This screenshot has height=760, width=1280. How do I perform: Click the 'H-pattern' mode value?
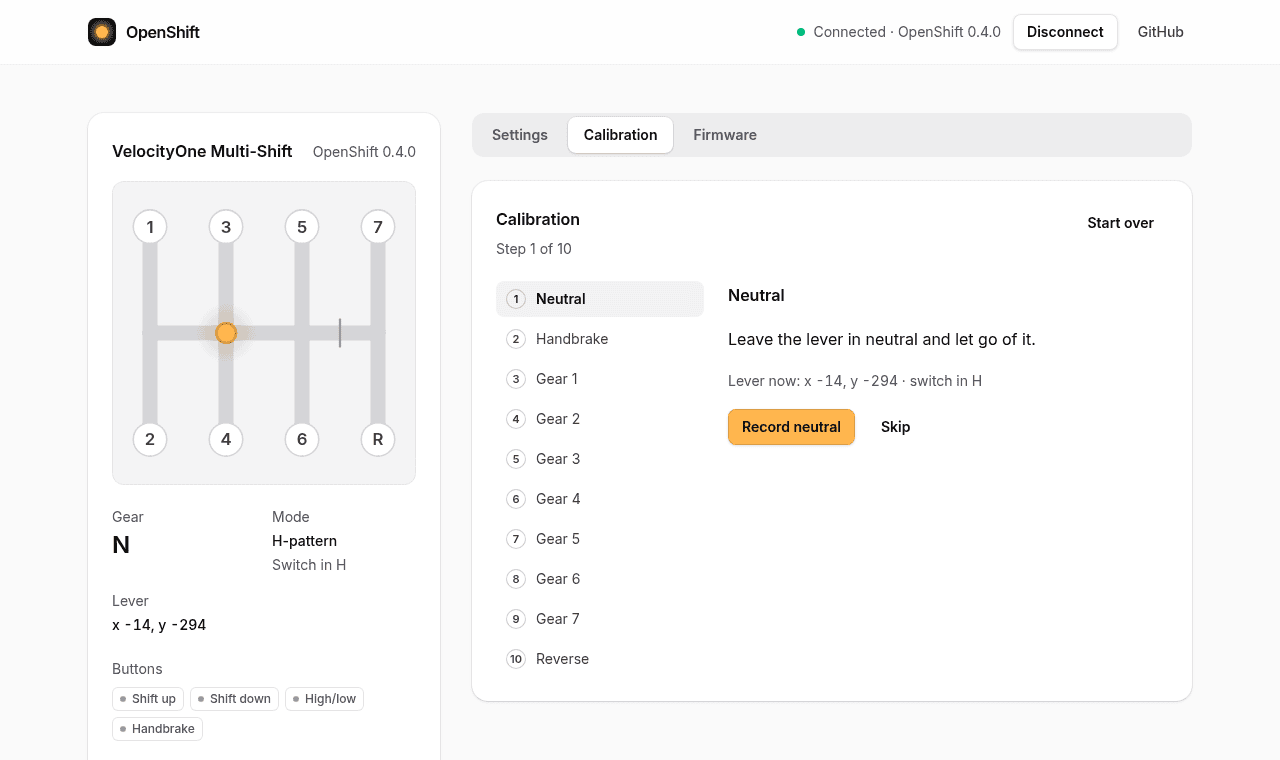pos(304,541)
